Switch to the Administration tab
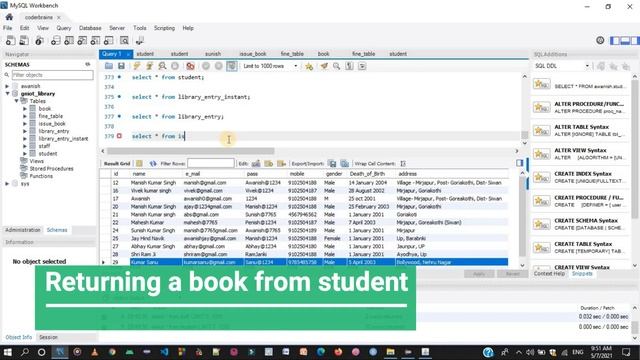The height and width of the screenshot is (360, 640). 23,230
